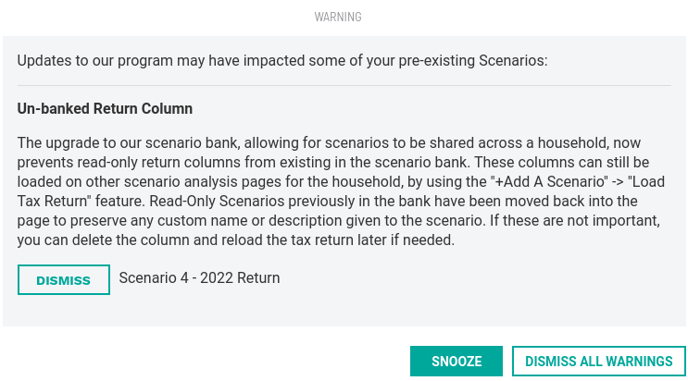Image resolution: width=688 pixels, height=381 pixels.
Task: Select the Un-banked Return Column heading
Action: point(105,108)
